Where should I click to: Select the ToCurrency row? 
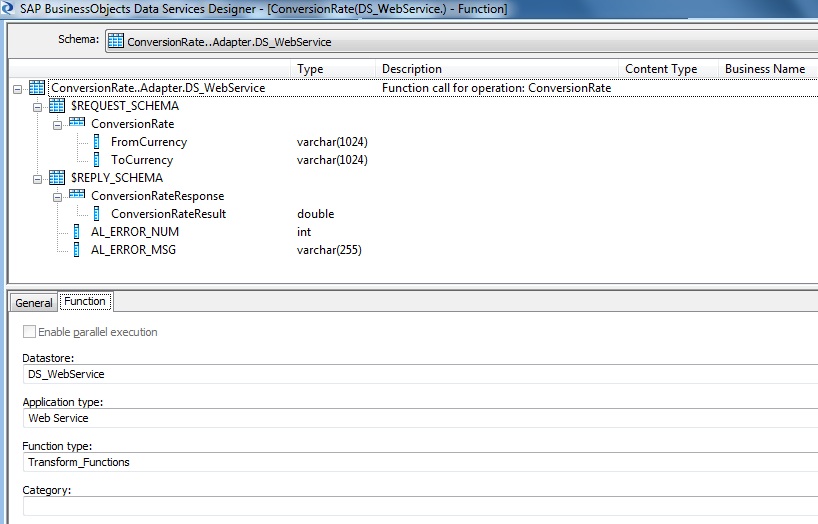(x=142, y=160)
